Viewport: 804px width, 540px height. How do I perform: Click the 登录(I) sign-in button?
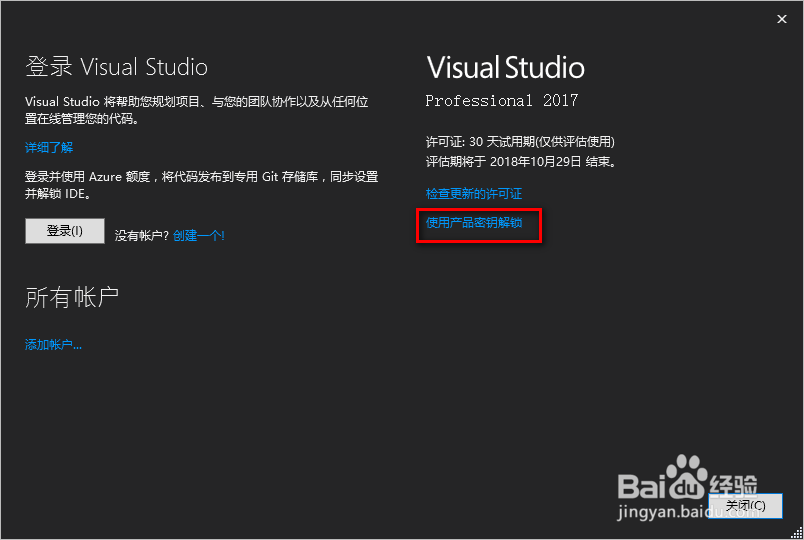(65, 231)
